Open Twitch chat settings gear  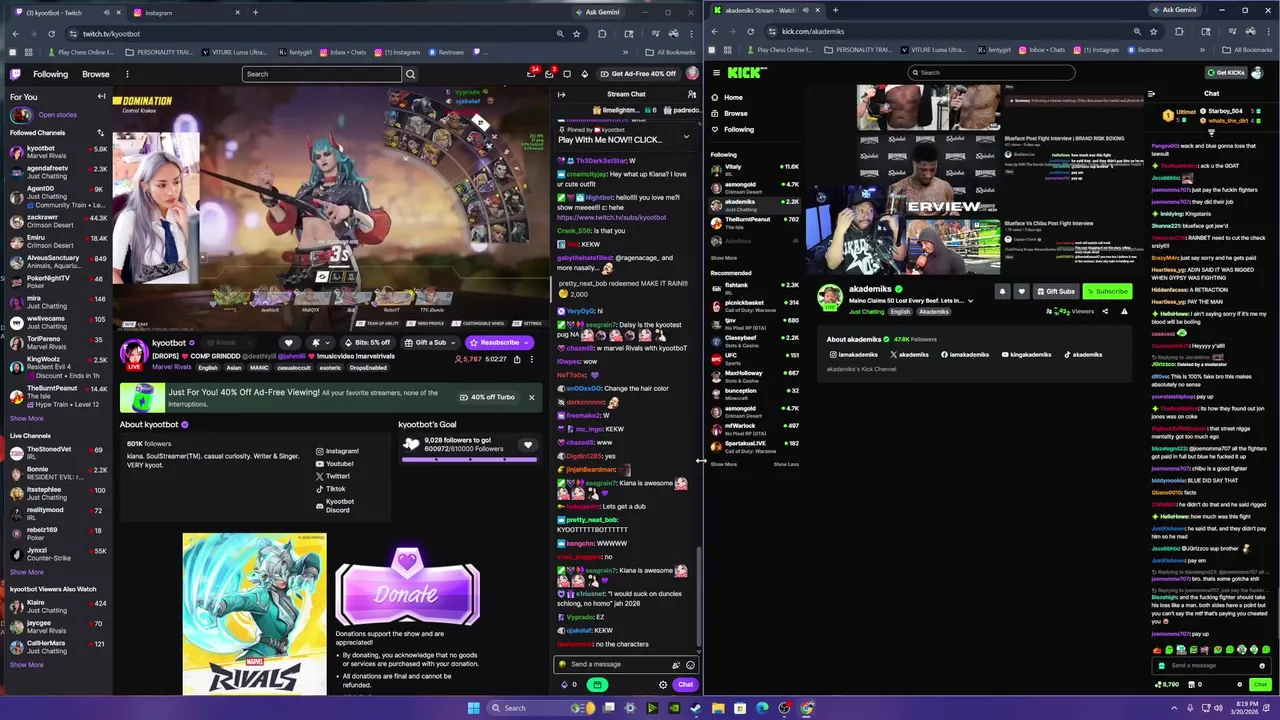coord(662,685)
